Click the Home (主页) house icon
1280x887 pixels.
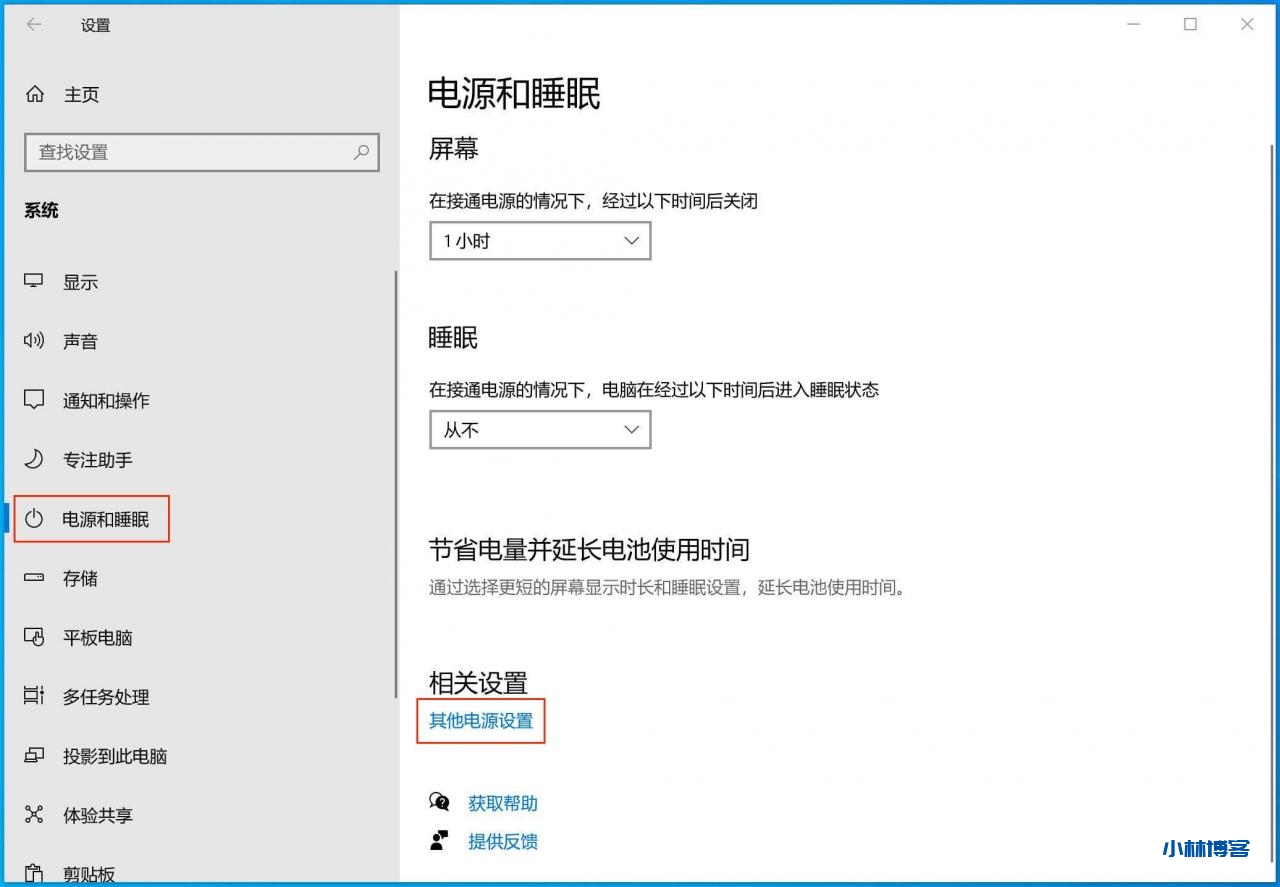pos(35,94)
